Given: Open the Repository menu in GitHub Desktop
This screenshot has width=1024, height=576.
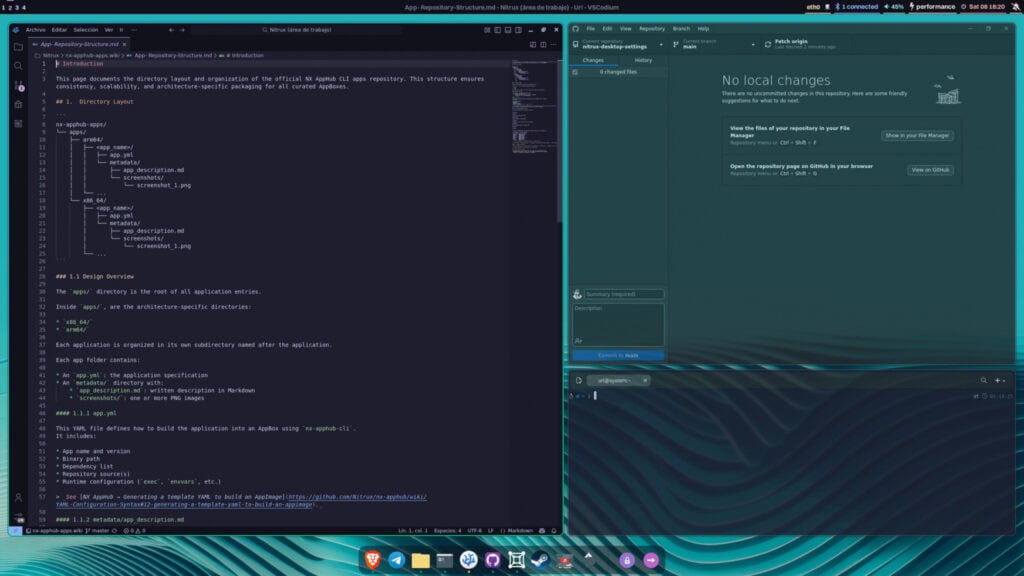Looking at the screenshot, I should pos(651,28).
